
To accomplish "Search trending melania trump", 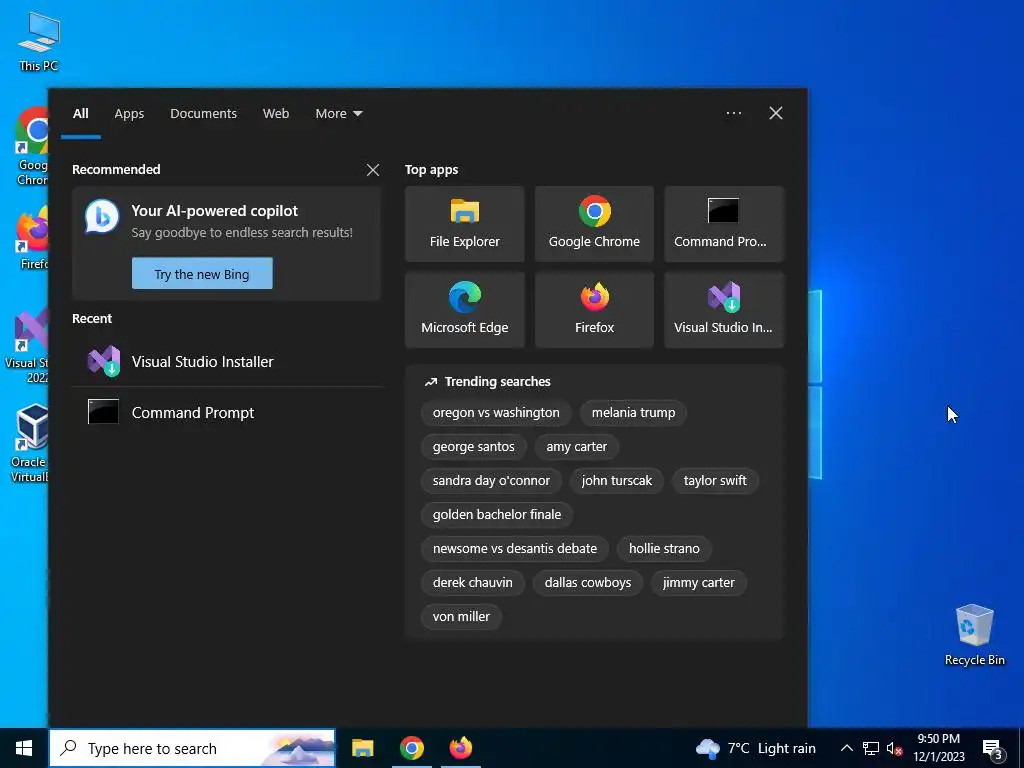I will pyautogui.click(x=633, y=413).
